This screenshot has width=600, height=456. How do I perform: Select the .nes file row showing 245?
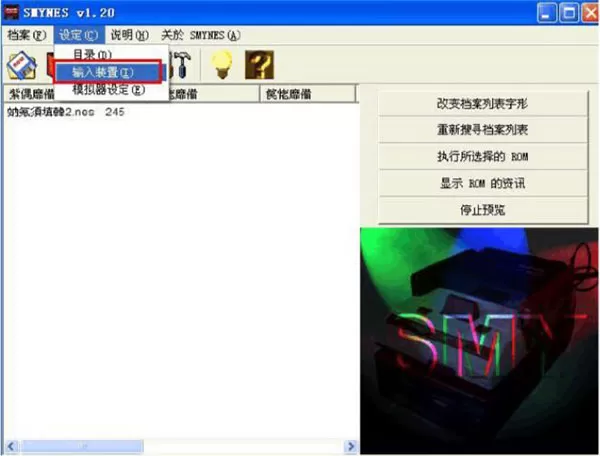coord(66,112)
